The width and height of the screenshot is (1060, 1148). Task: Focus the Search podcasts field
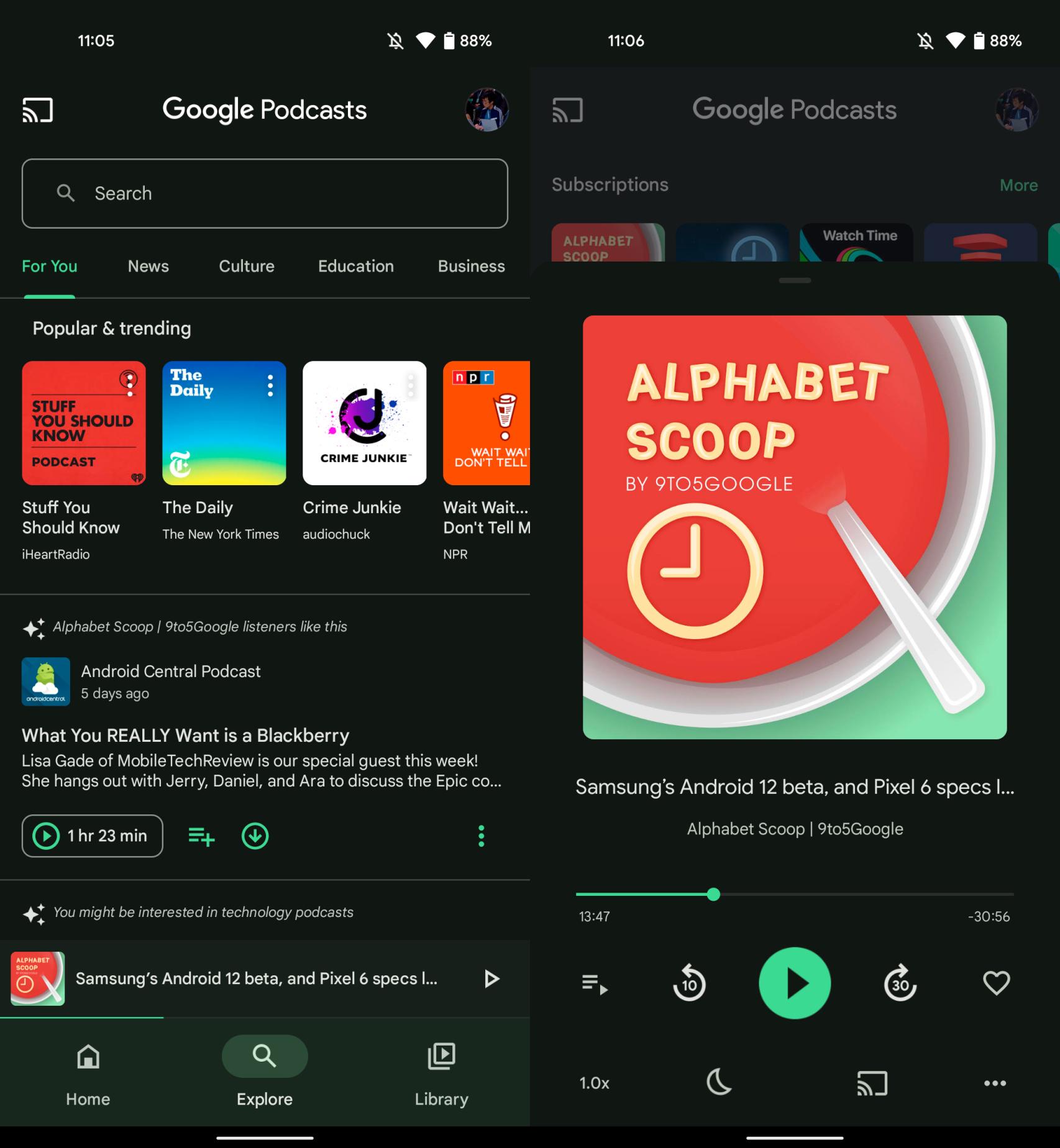click(x=265, y=193)
